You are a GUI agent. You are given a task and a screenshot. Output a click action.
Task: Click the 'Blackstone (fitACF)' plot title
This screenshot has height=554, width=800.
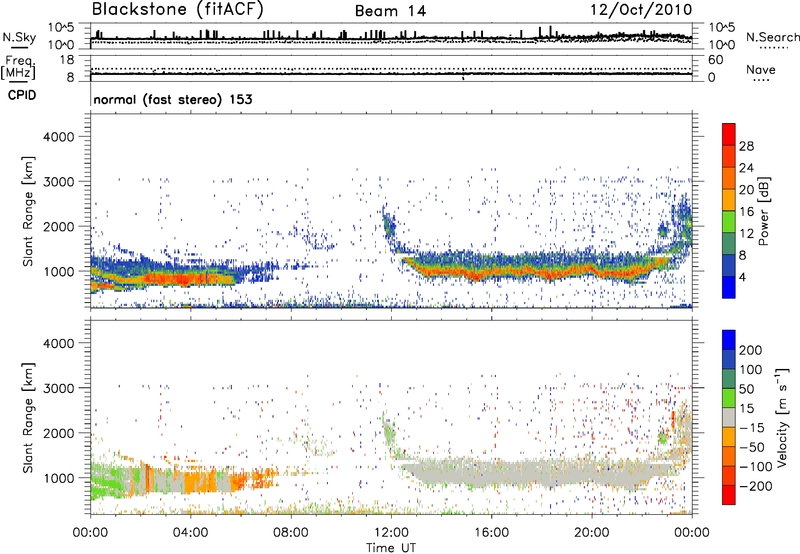pyautogui.click(x=177, y=10)
